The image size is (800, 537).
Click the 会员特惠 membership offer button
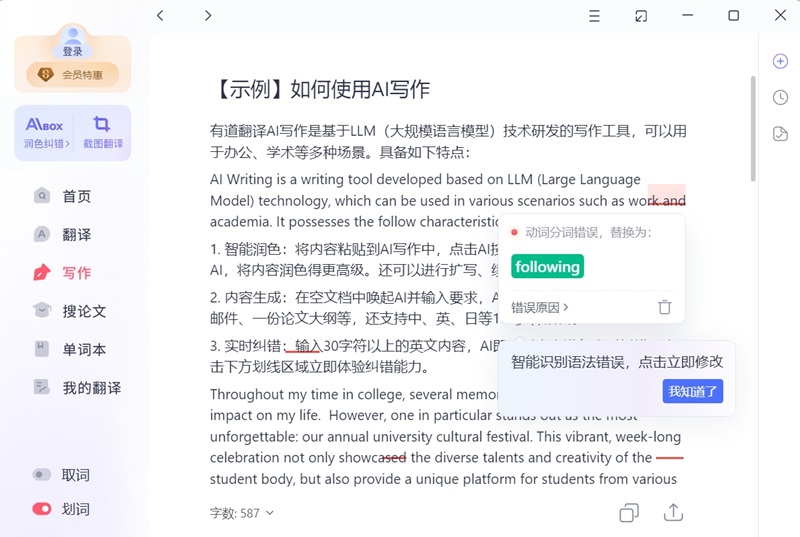[x=72, y=74]
